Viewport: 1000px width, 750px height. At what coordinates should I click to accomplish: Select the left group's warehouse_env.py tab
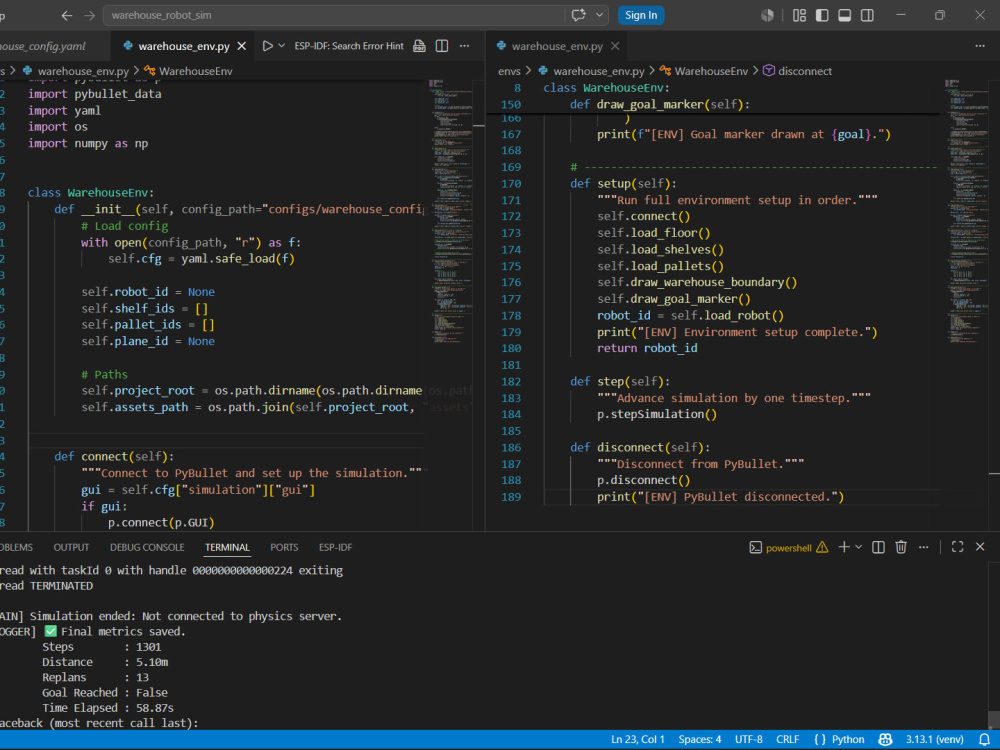coord(184,46)
